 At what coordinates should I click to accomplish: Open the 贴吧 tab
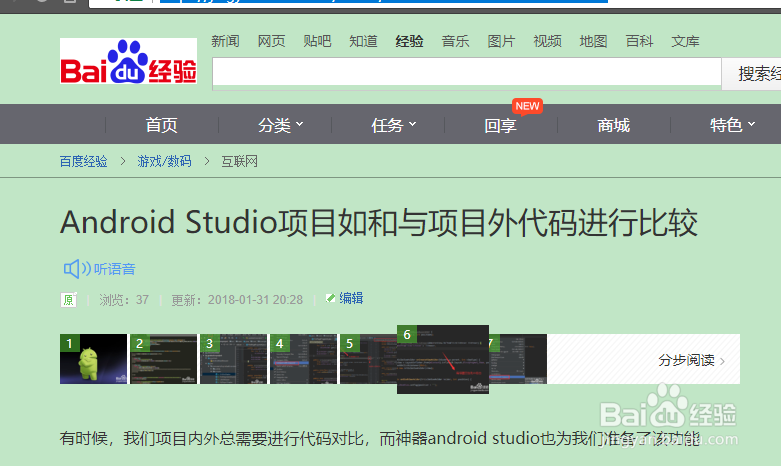317,41
